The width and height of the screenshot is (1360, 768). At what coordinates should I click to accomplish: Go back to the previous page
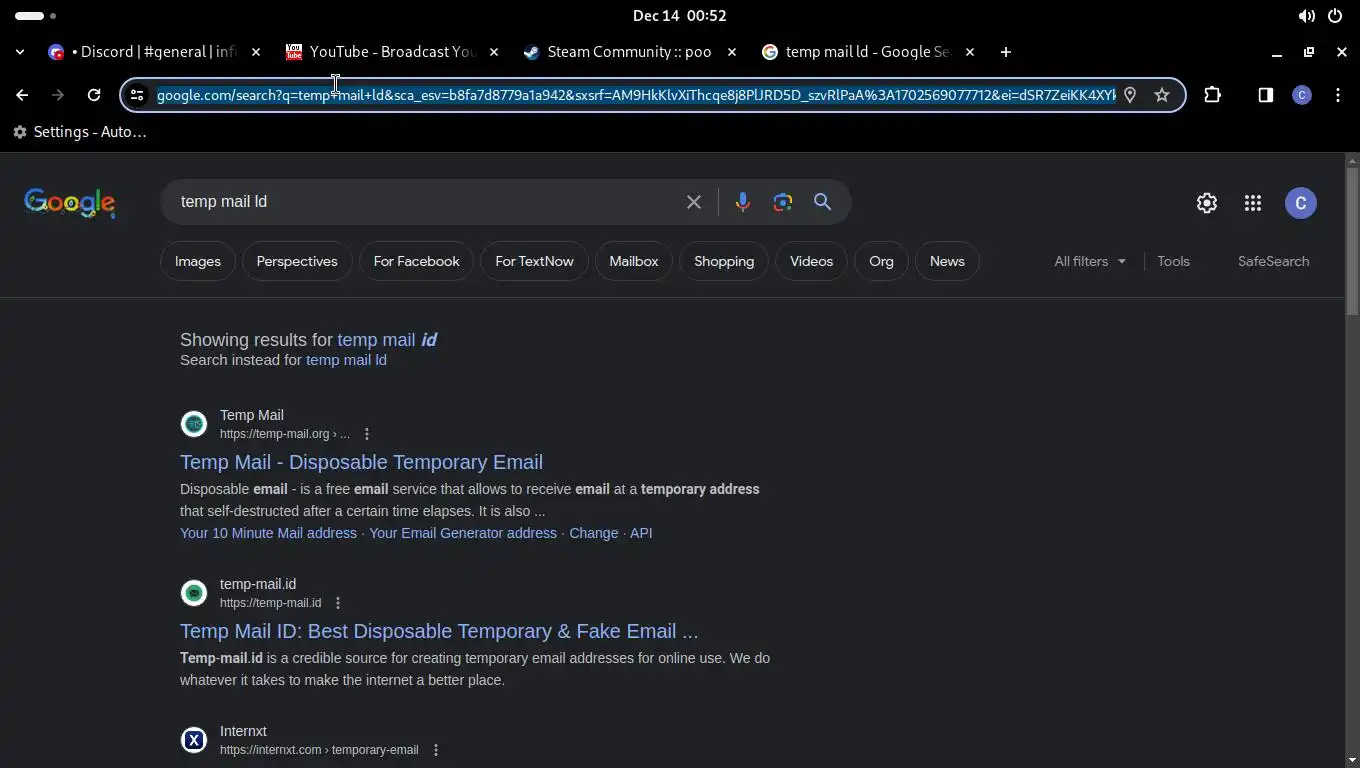[22, 95]
